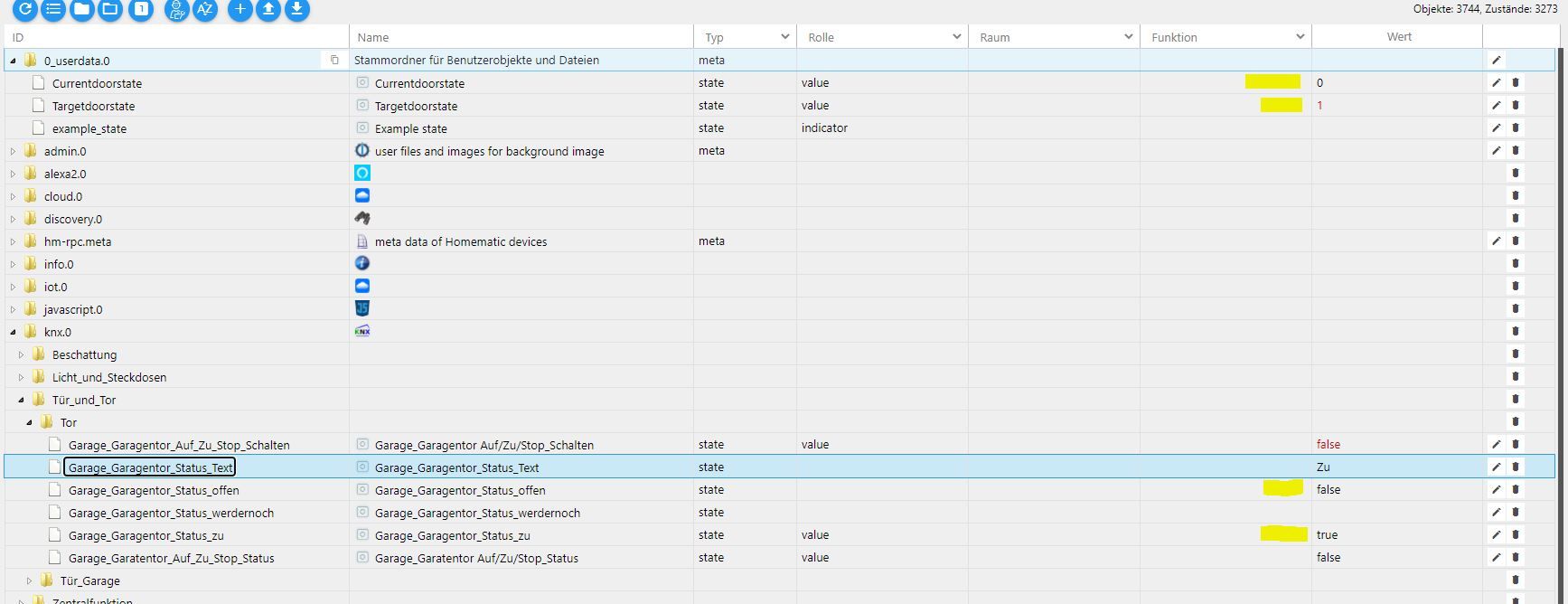The width and height of the screenshot is (1568, 604).
Task: Click the ID filter field in header
Action: (176, 37)
